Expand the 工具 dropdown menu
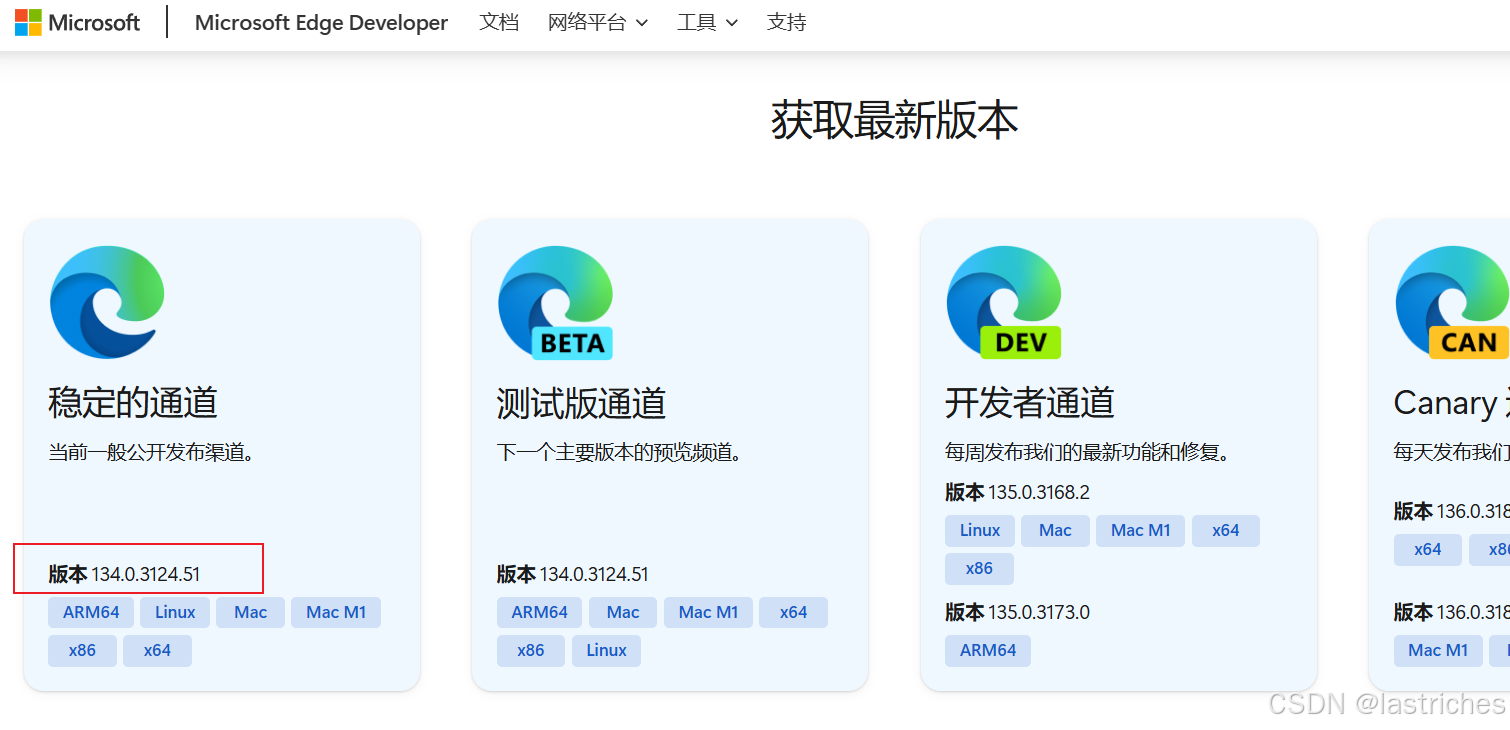 click(x=707, y=22)
